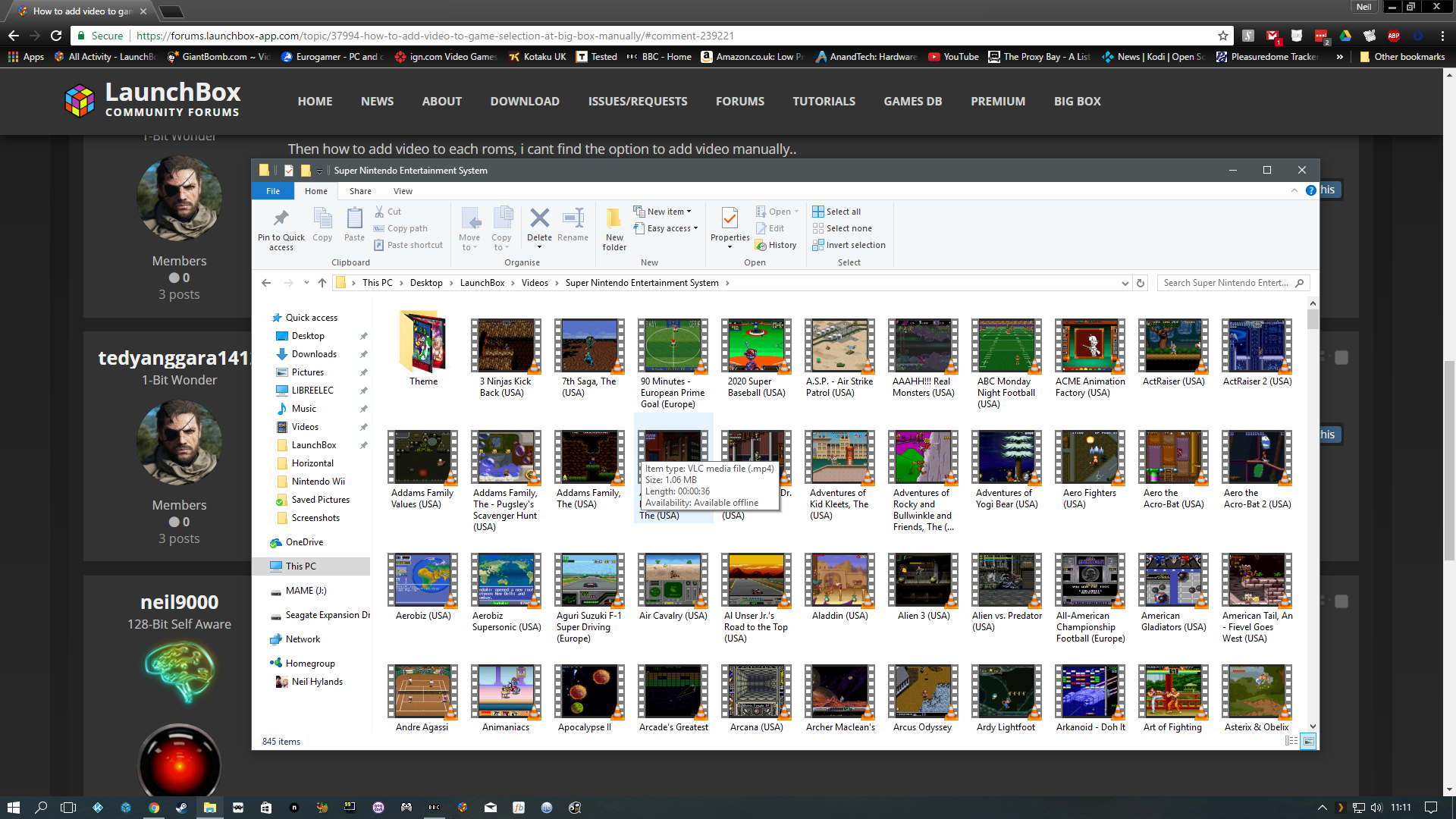Open FORUMS in LaunchBox navigation
This screenshot has width=1456, height=819.
coord(739,102)
